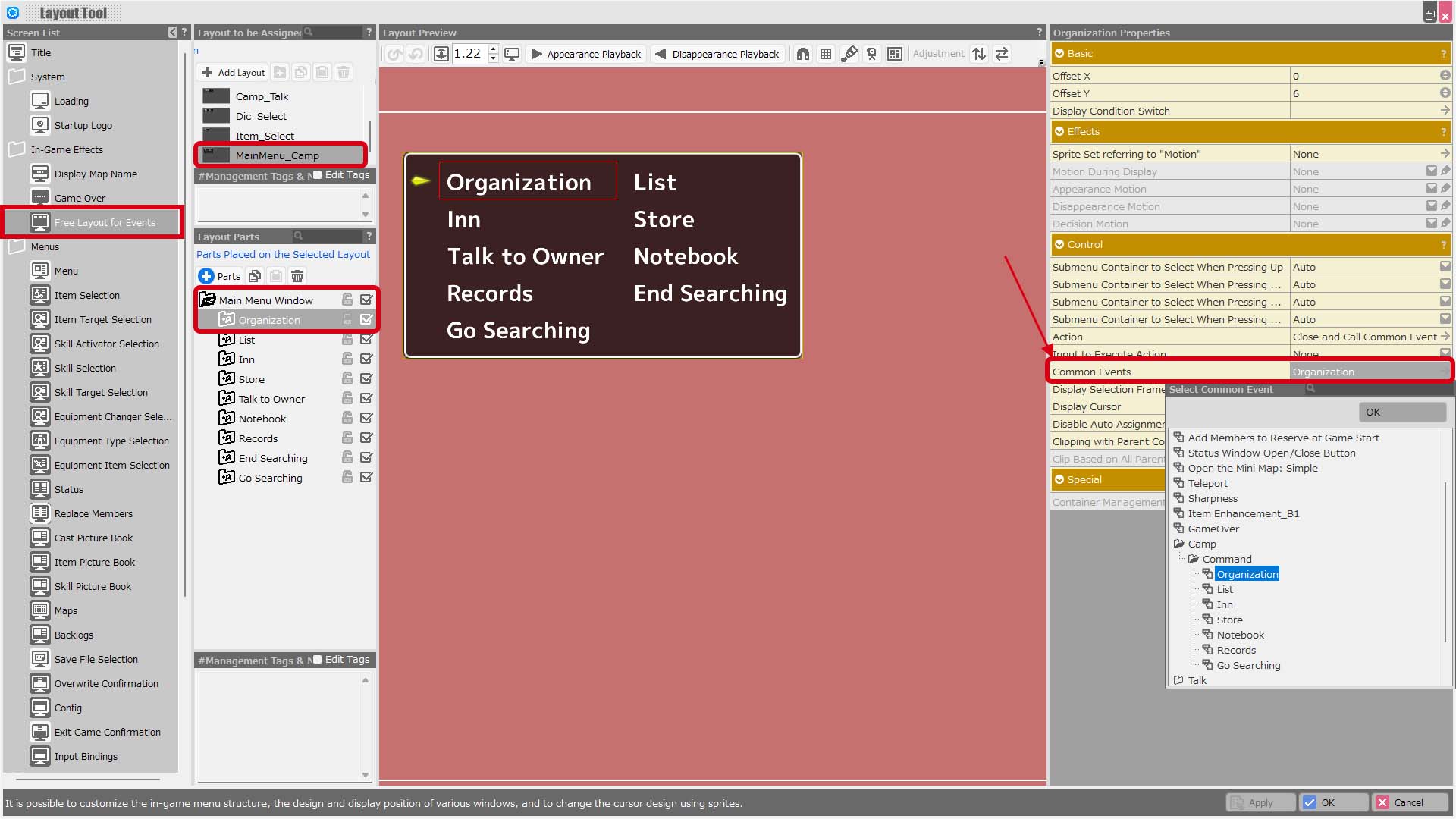Collapse the Basic properties section
This screenshot has width=1456, height=819.
click(1059, 53)
